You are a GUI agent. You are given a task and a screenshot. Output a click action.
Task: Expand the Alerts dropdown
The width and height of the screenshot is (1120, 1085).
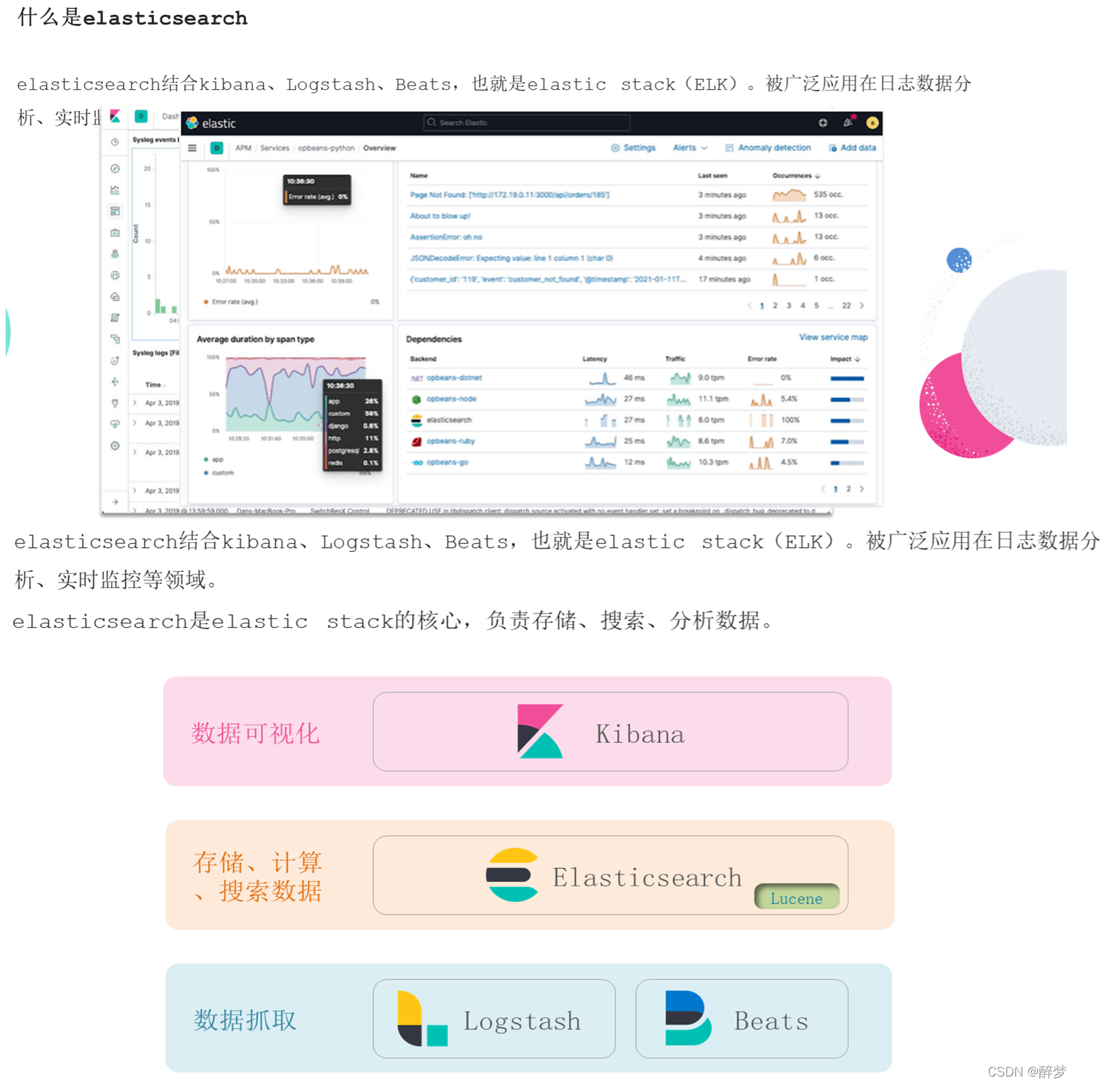690,148
